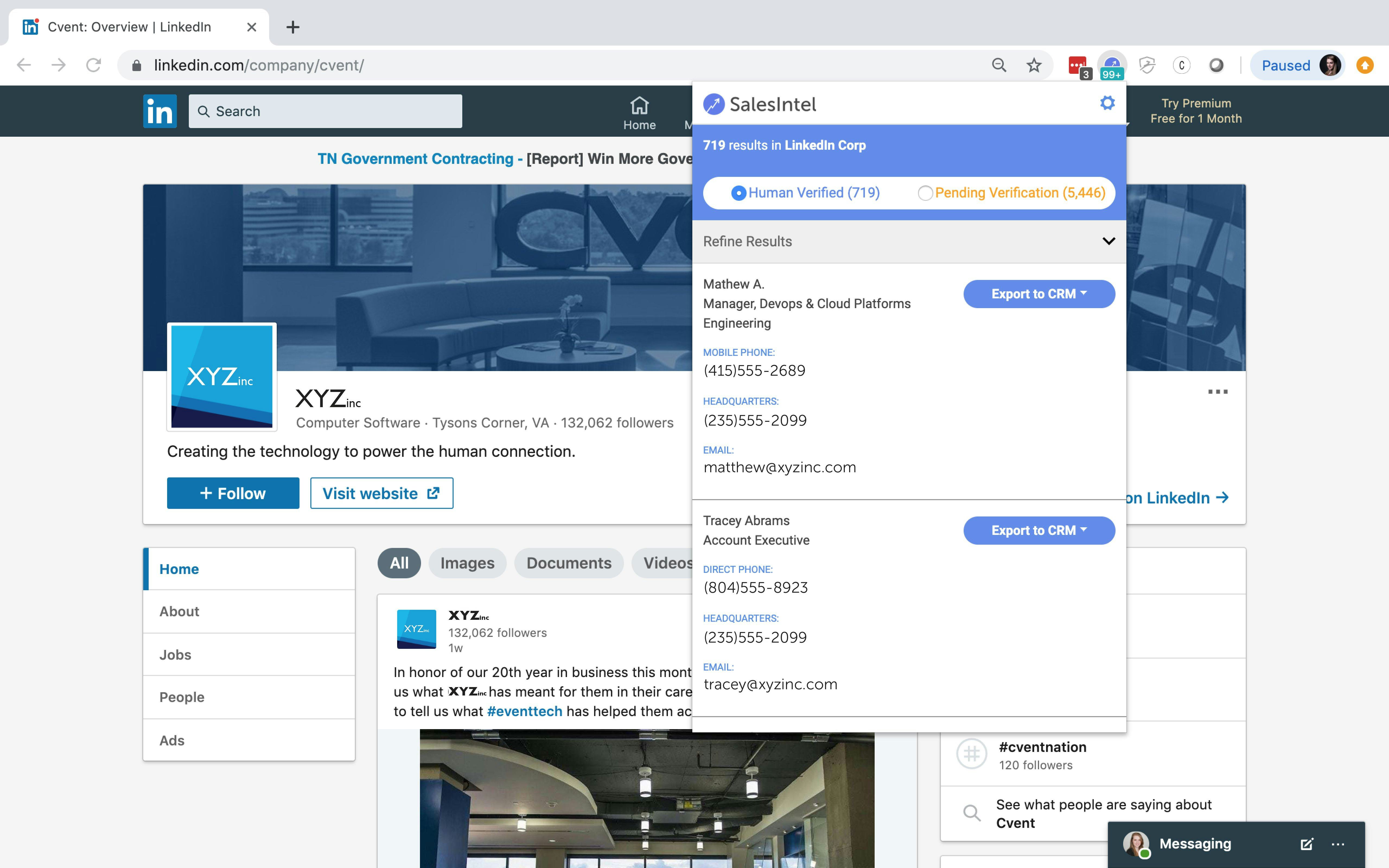Click the LinkedIn logo in the top bar
1389x868 pixels.
160,111
